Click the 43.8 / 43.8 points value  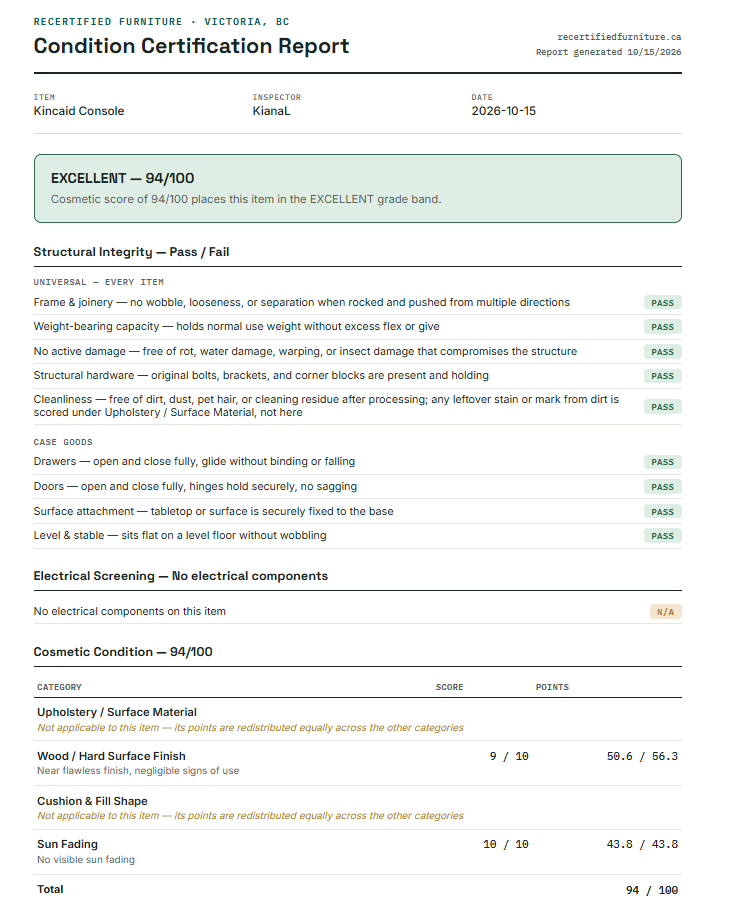642,844
